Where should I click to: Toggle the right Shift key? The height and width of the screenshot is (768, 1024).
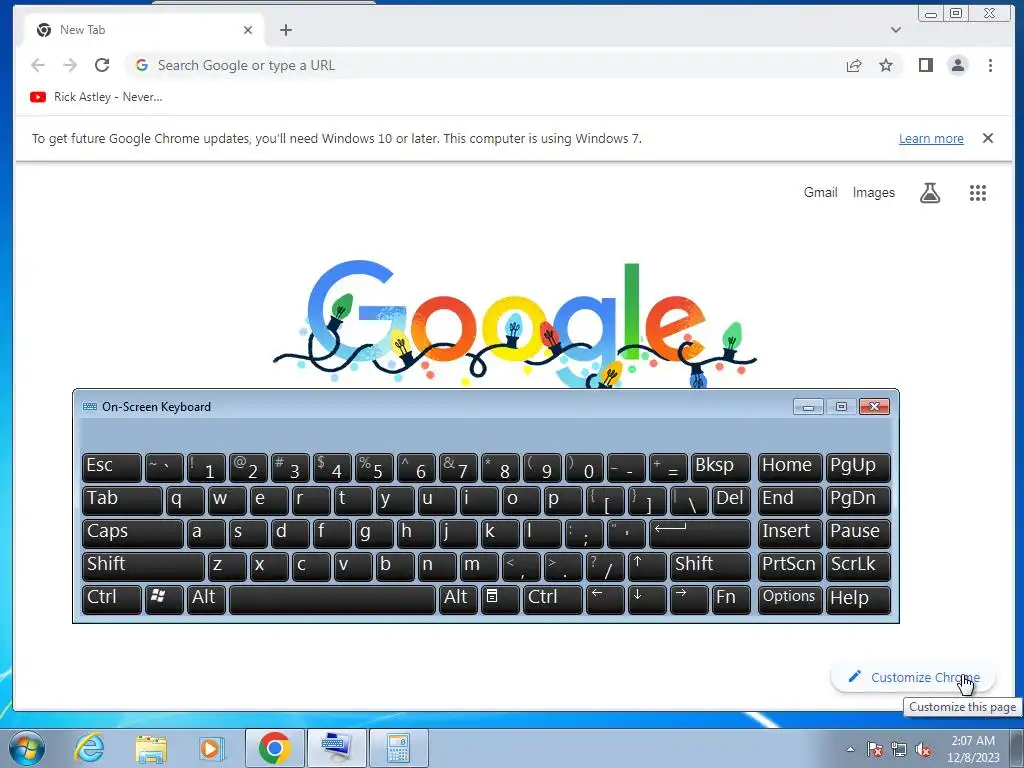point(710,566)
